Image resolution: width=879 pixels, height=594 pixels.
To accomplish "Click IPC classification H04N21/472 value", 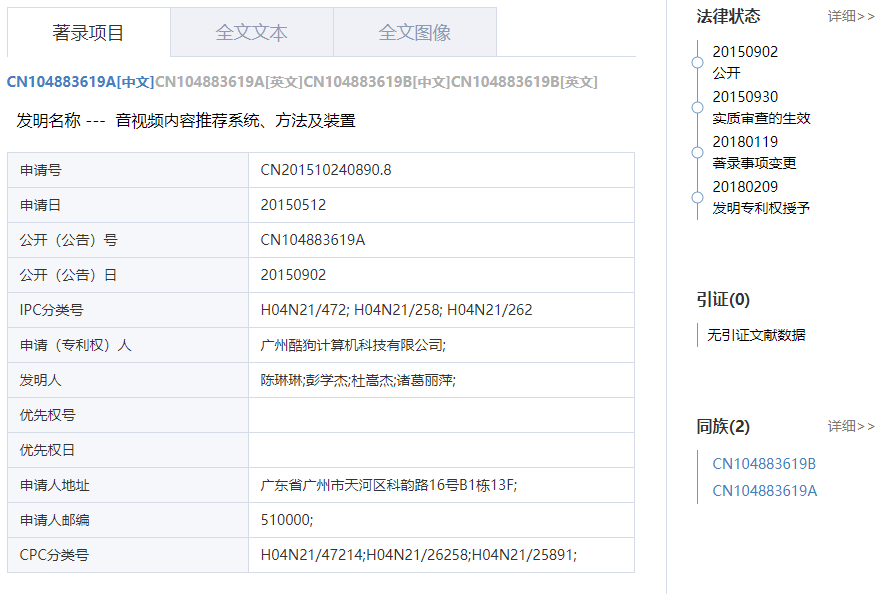I will (x=304, y=310).
